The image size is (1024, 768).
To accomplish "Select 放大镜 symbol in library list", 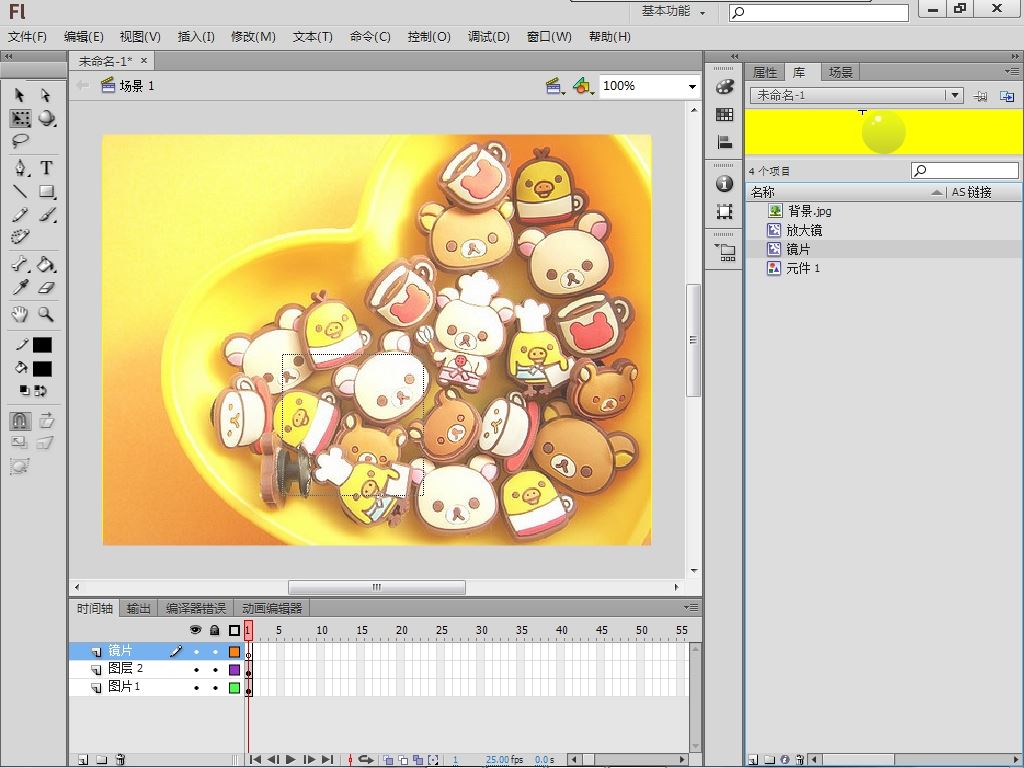I will (x=804, y=230).
